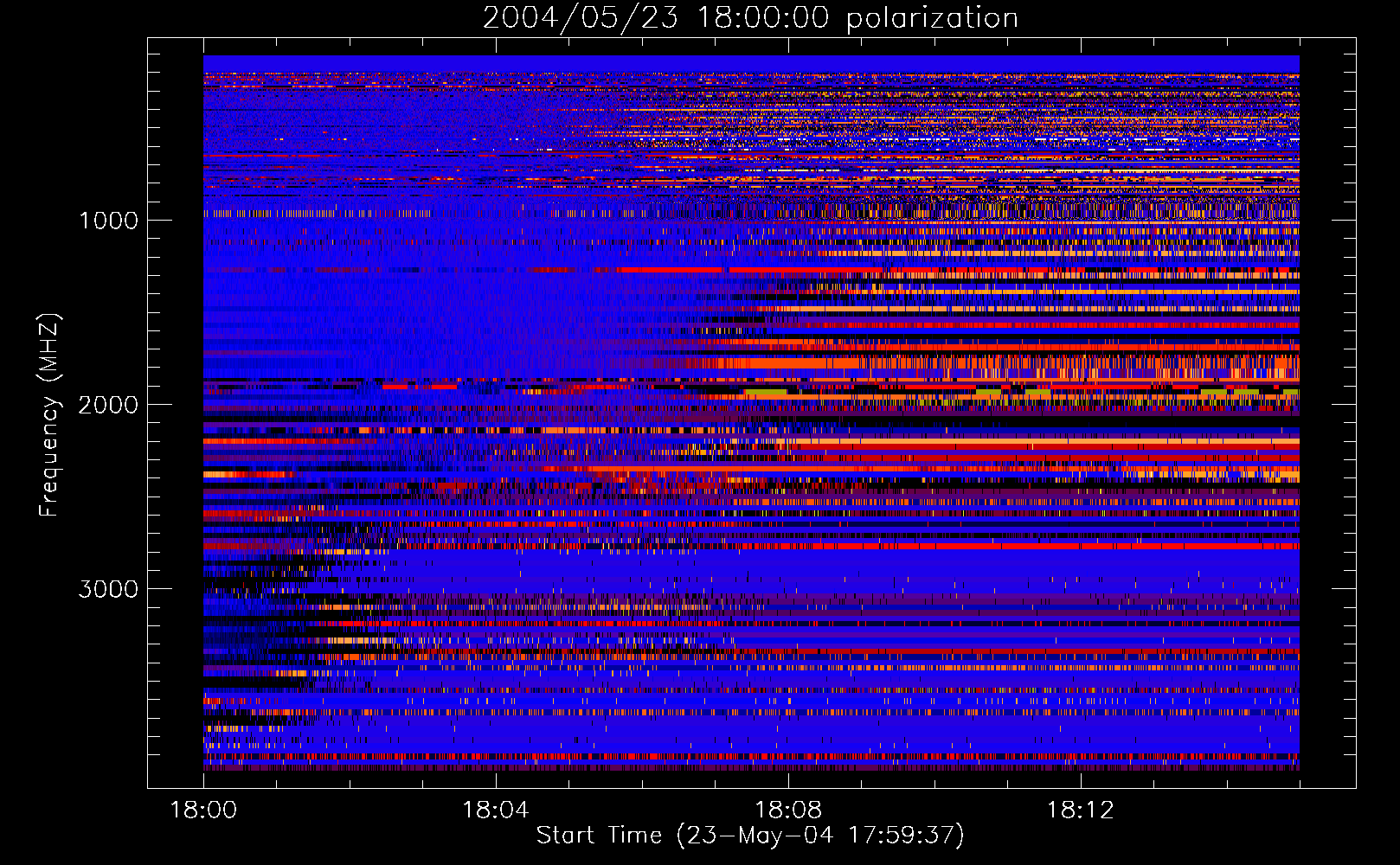Click the olive-green segment just above 2000 MHz near 18:08

click(765, 393)
